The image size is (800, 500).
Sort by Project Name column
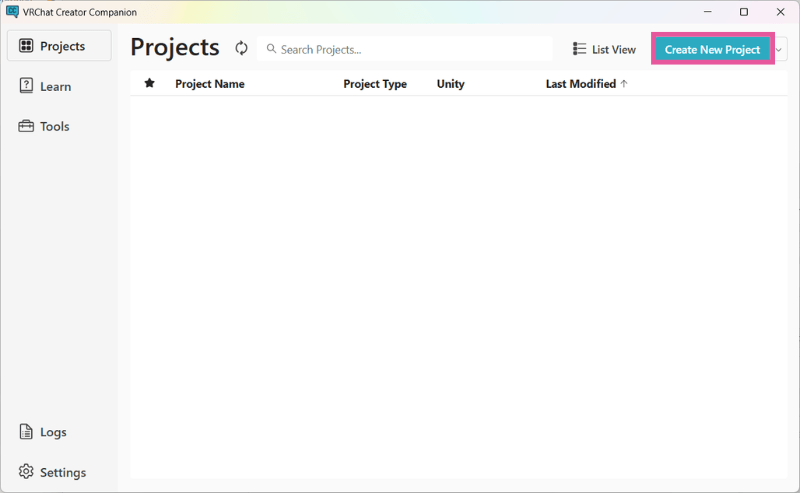(x=210, y=84)
